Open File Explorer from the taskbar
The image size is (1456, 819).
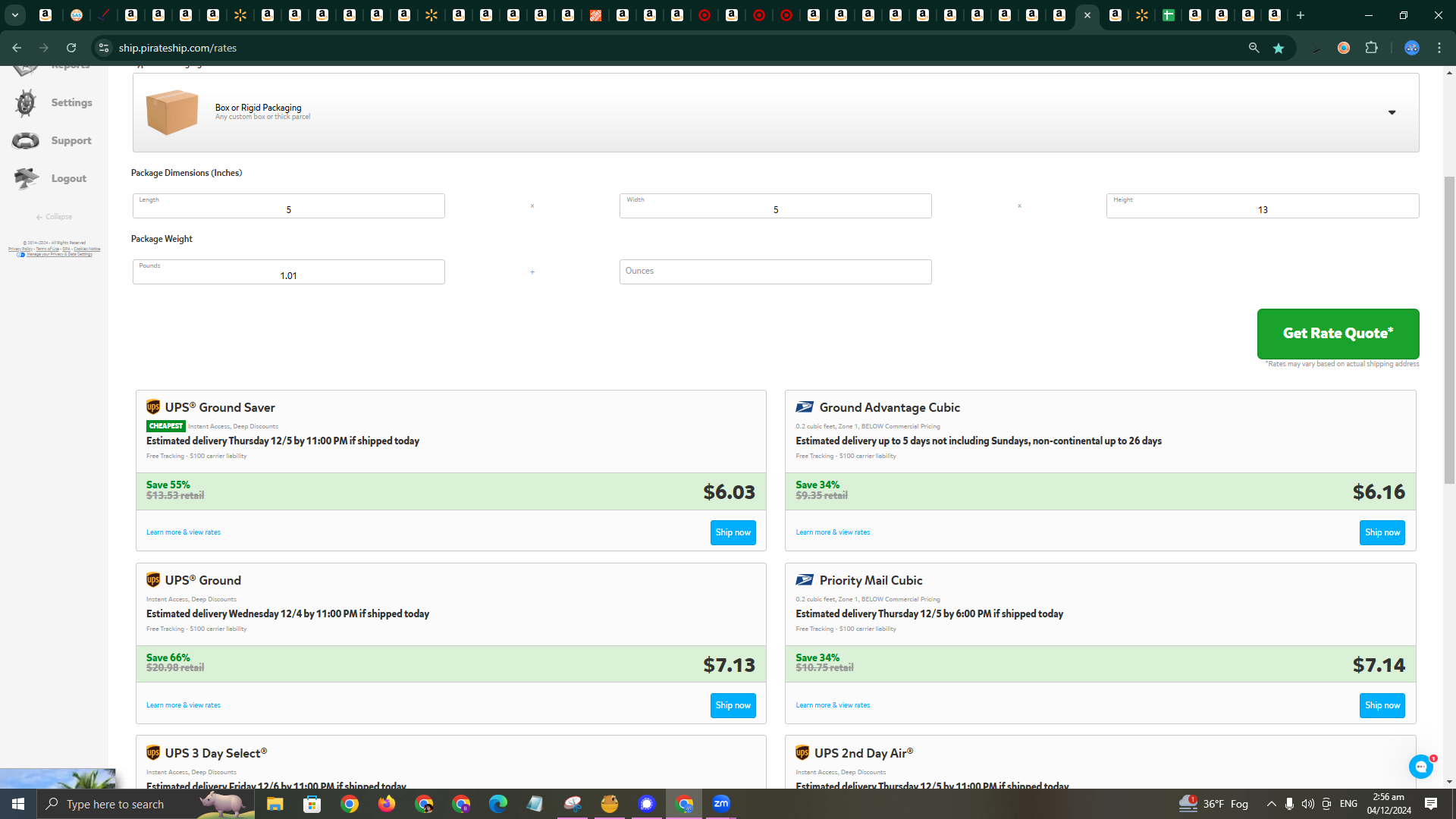click(x=275, y=804)
